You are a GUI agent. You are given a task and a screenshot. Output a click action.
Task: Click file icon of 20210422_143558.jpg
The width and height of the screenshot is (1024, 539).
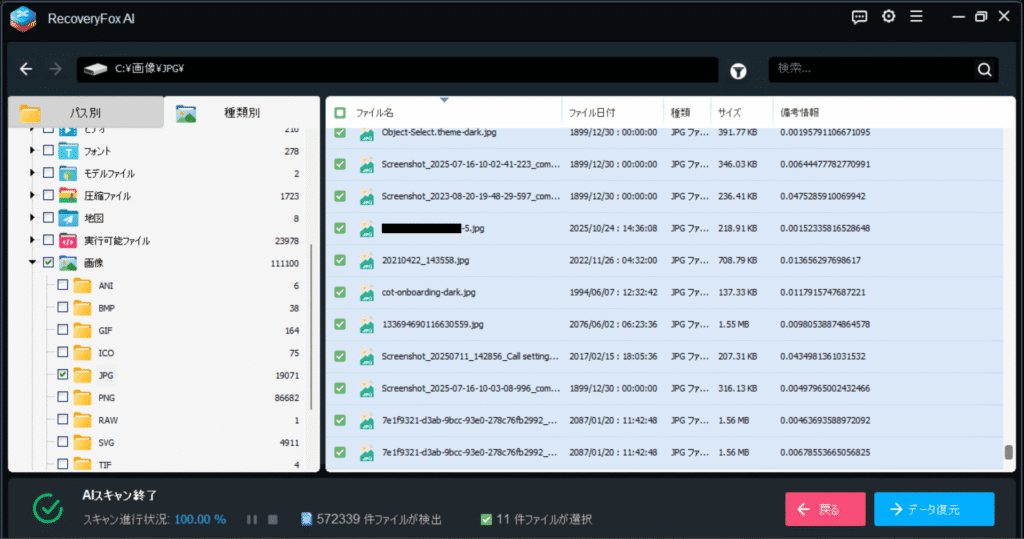[367, 260]
